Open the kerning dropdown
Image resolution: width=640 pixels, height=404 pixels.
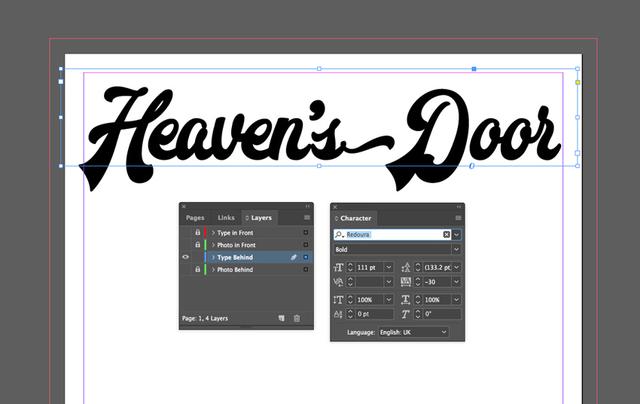pyautogui.click(x=389, y=282)
